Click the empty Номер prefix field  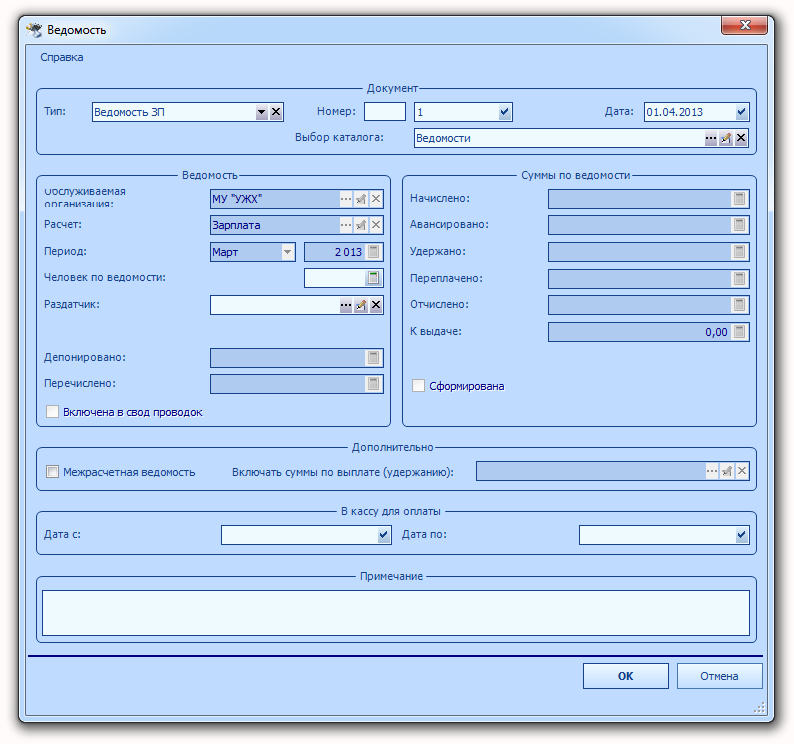(x=385, y=112)
